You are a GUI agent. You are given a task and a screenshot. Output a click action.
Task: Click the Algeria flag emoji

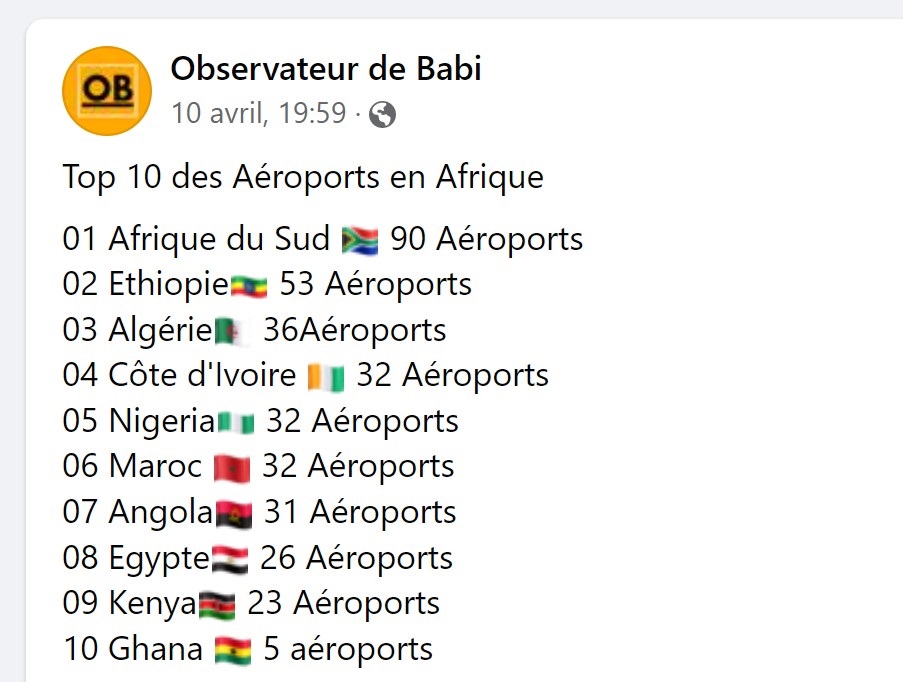pyautogui.click(x=233, y=332)
